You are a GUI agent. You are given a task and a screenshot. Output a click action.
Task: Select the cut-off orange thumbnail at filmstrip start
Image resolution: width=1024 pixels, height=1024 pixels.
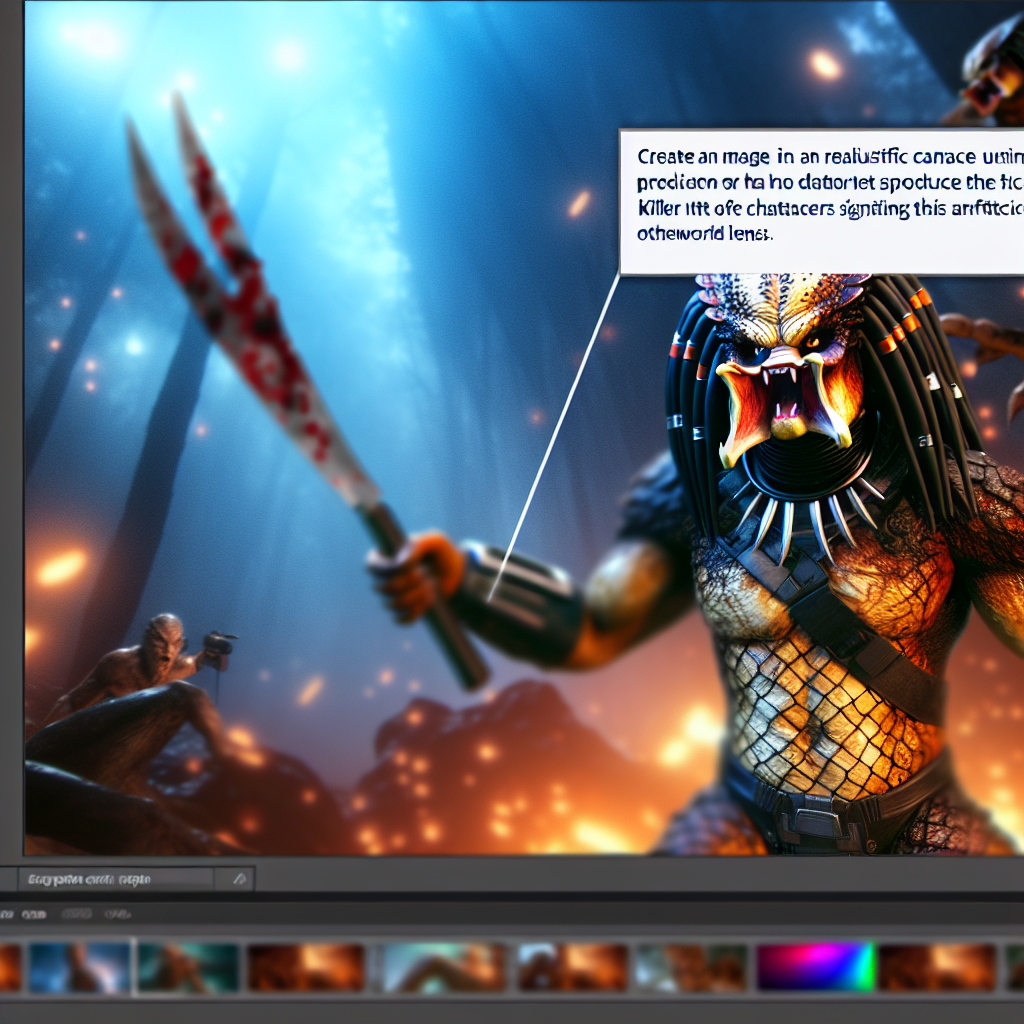pos(10,967)
